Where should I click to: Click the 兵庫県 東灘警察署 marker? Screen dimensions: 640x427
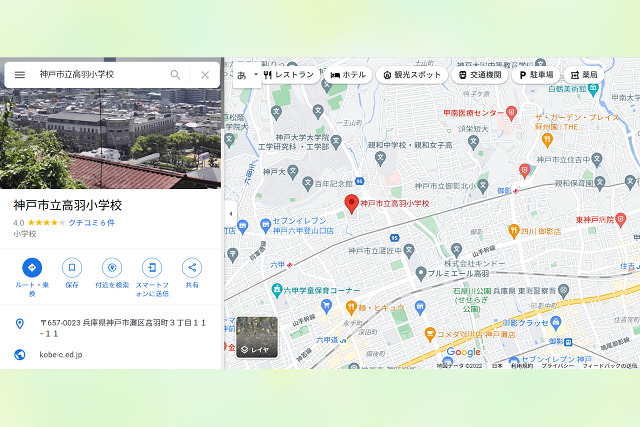[564, 291]
